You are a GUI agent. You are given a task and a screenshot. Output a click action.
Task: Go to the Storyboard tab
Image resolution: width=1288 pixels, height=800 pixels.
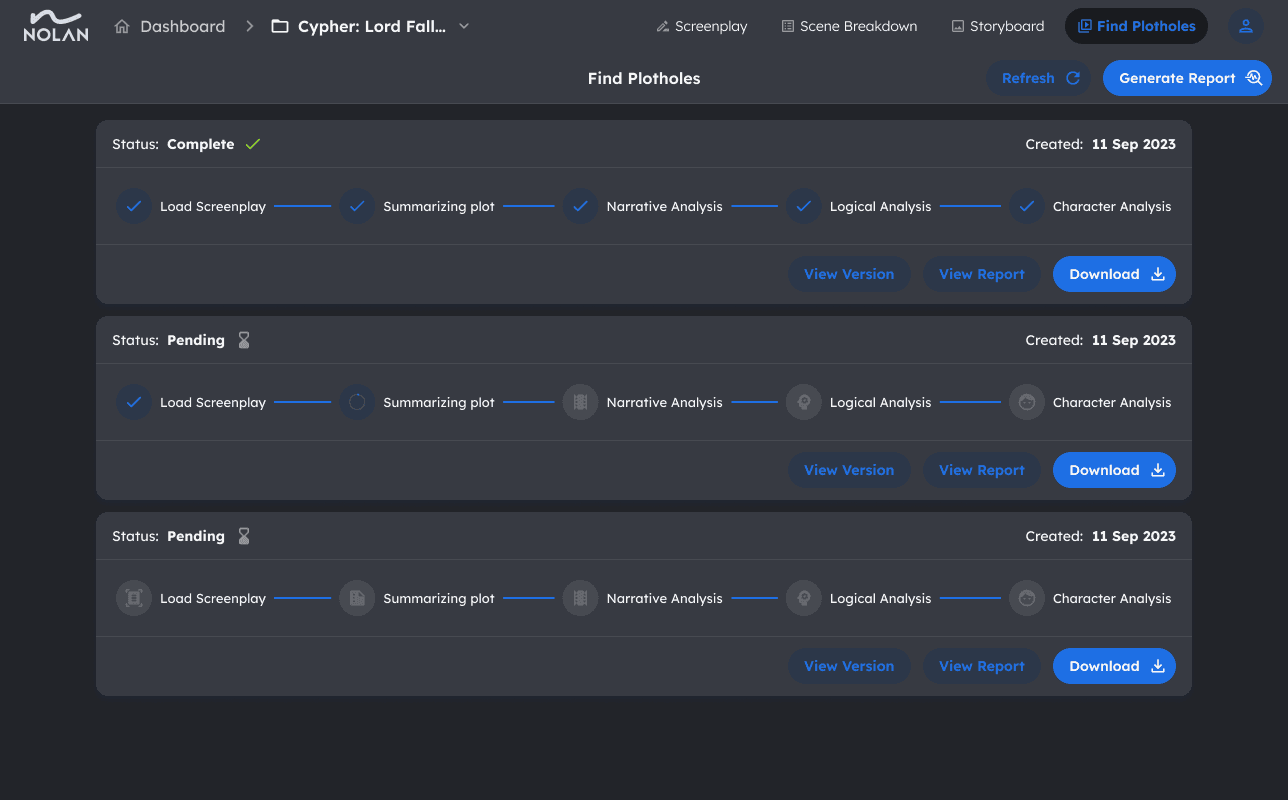click(x=997, y=26)
